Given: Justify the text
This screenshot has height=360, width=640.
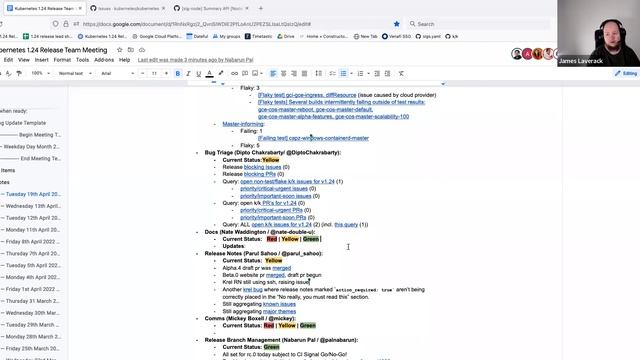Looking at the screenshot, I should pos(304,73).
